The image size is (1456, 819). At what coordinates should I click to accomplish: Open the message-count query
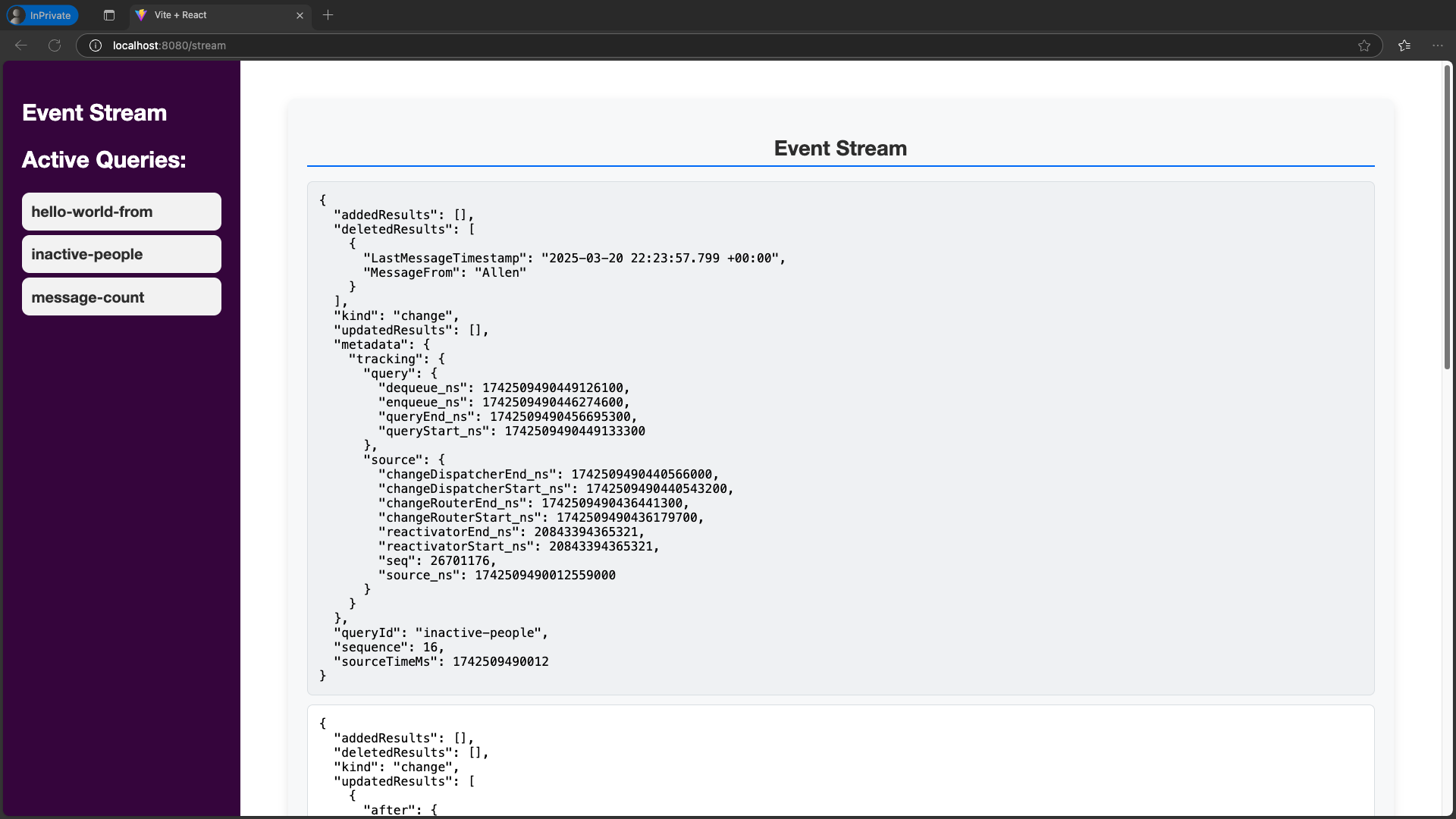click(x=121, y=297)
